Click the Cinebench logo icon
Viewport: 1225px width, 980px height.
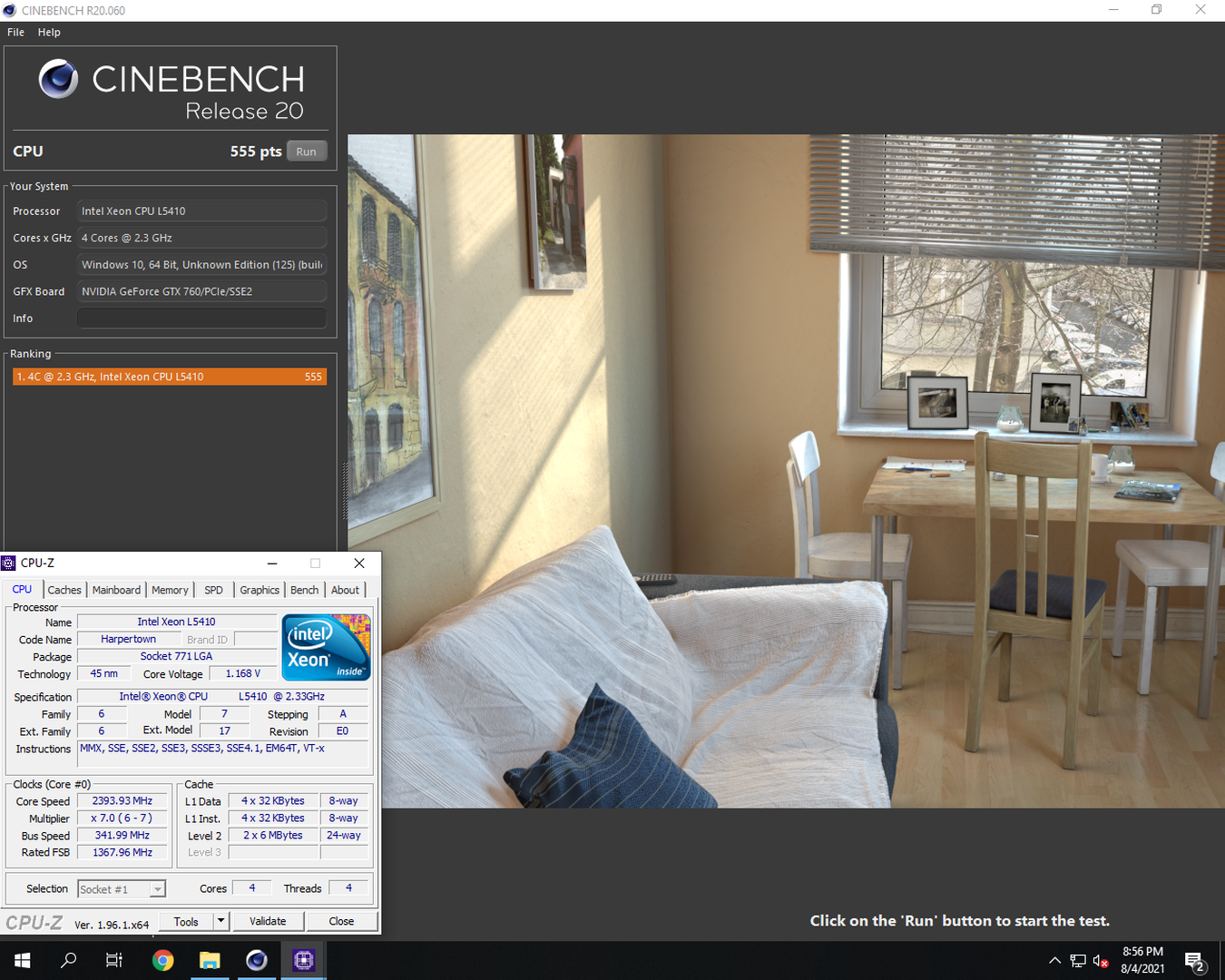[x=59, y=79]
